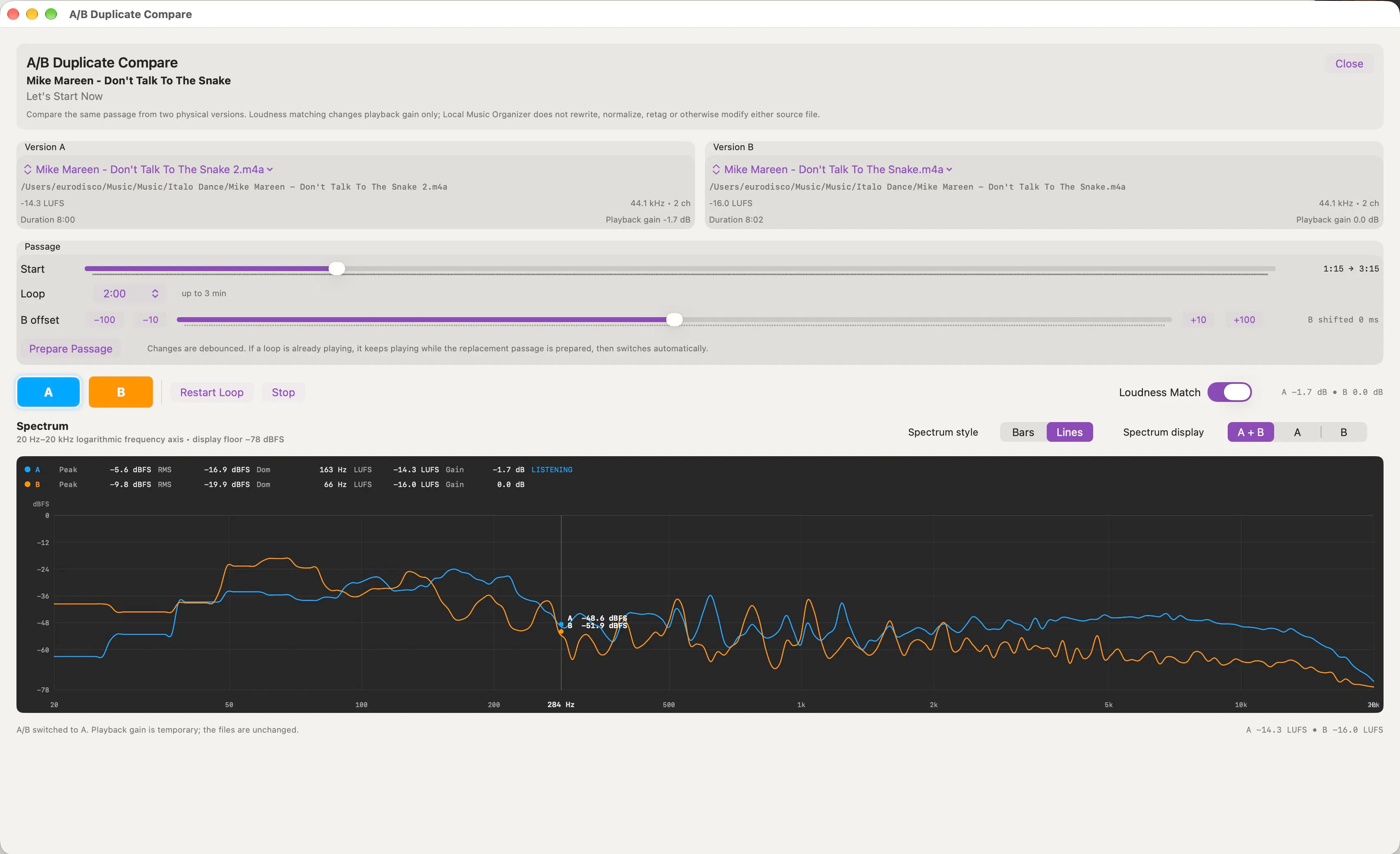Screen dimensions: 1400x854
Task: Click the B shifted 0 ms readout
Action: coord(1342,320)
